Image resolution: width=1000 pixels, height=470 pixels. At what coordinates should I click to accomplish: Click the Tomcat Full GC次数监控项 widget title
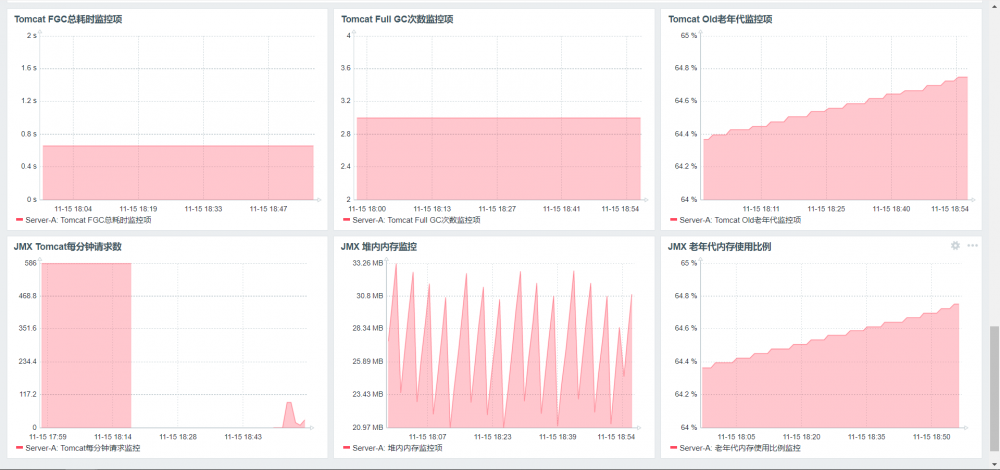pyautogui.click(x=397, y=19)
